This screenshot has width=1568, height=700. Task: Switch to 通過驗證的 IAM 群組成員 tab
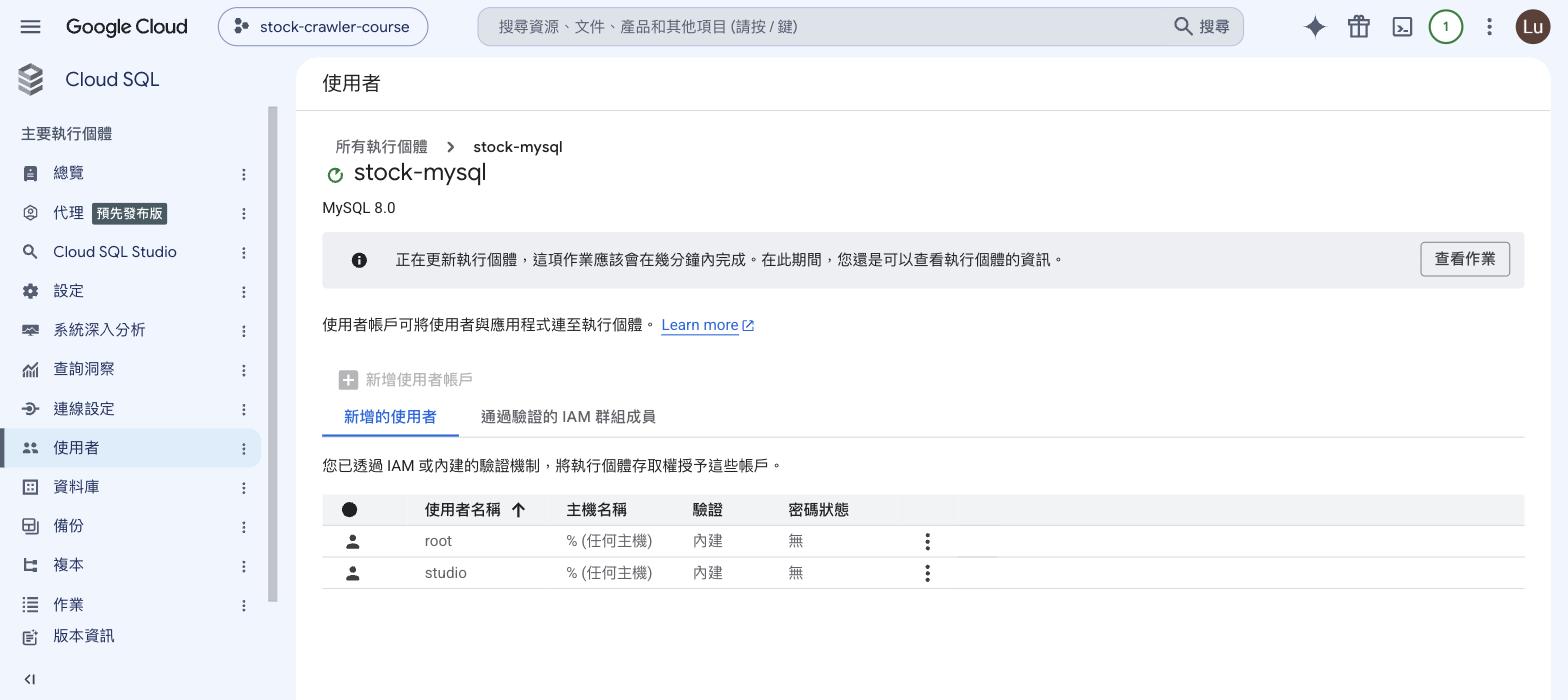(x=568, y=417)
